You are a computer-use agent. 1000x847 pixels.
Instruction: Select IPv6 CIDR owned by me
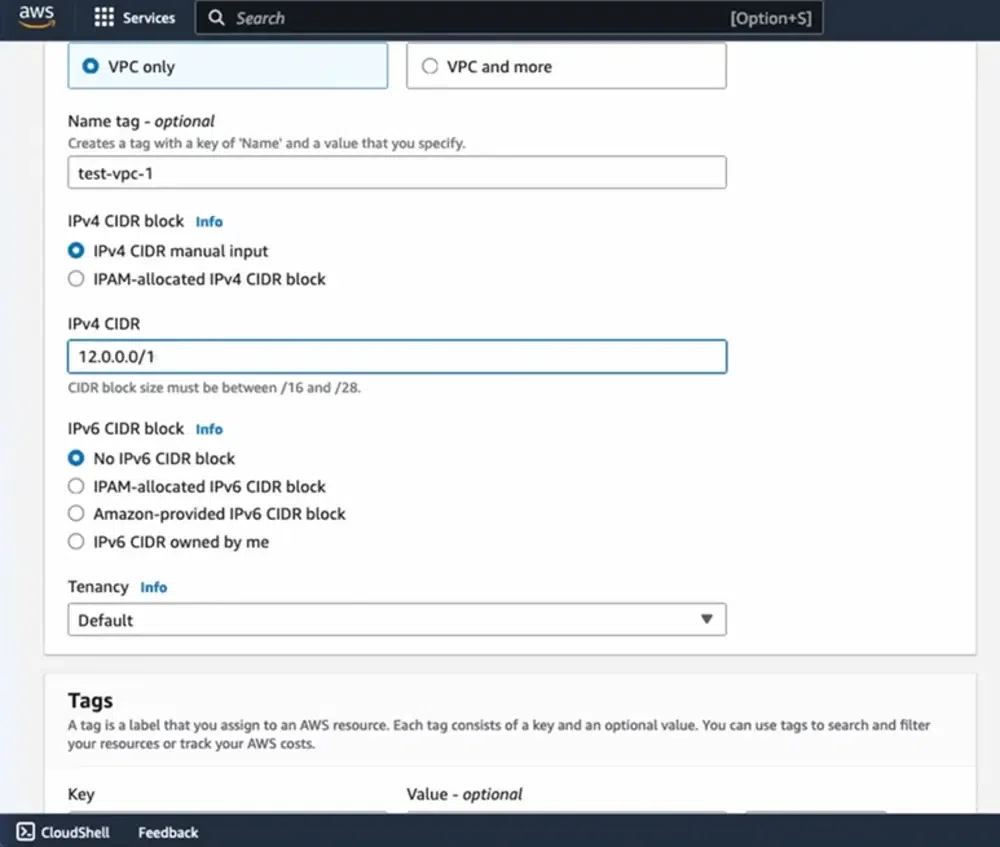click(x=76, y=541)
